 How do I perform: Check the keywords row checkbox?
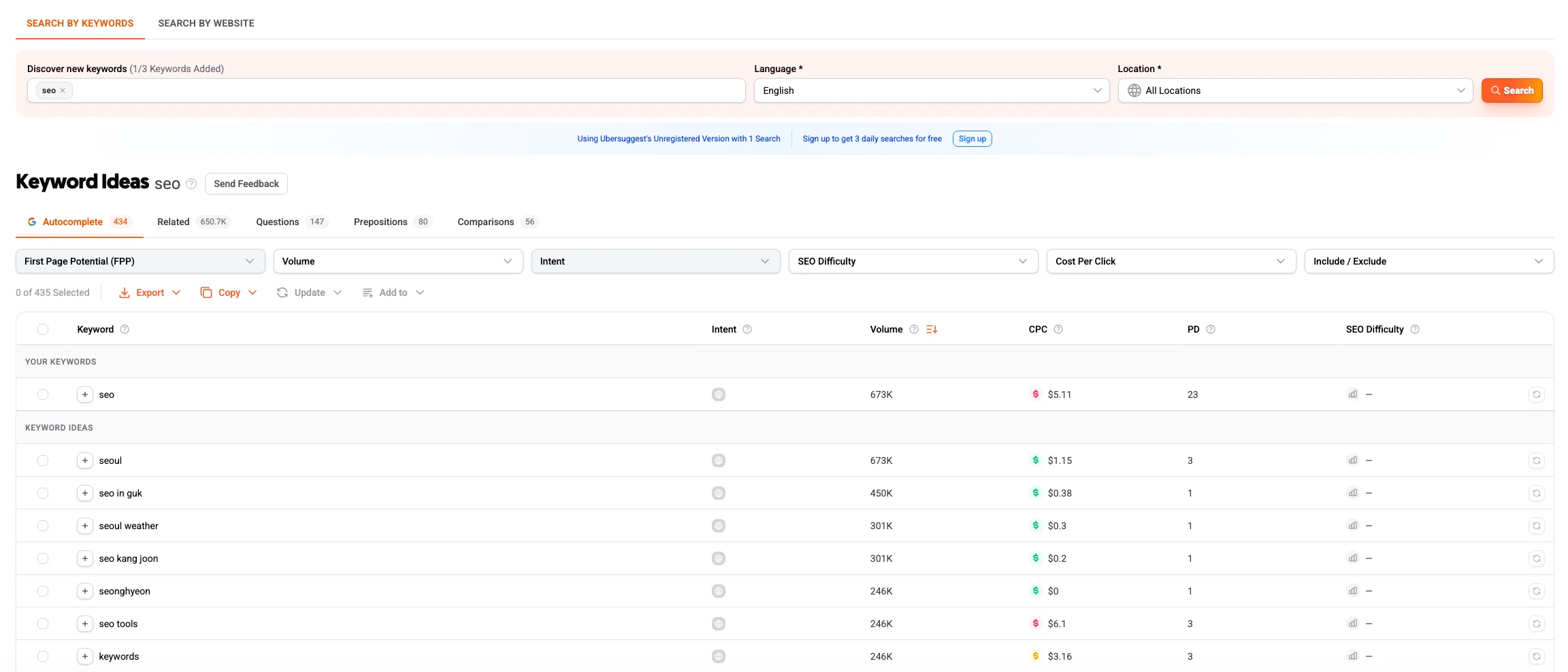tap(43, 656)
